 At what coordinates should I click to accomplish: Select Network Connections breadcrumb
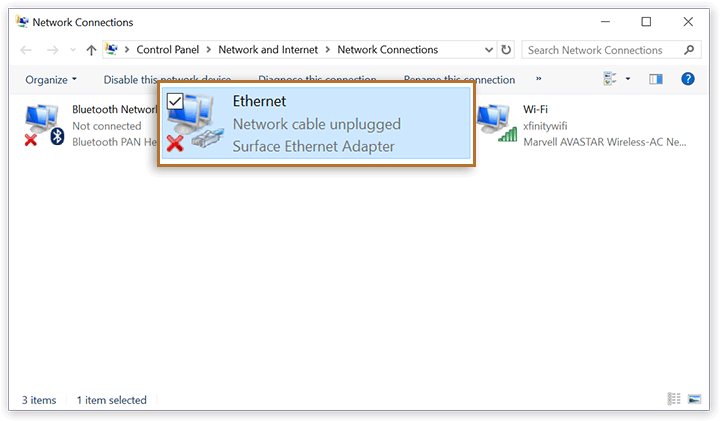click(388, 50)
